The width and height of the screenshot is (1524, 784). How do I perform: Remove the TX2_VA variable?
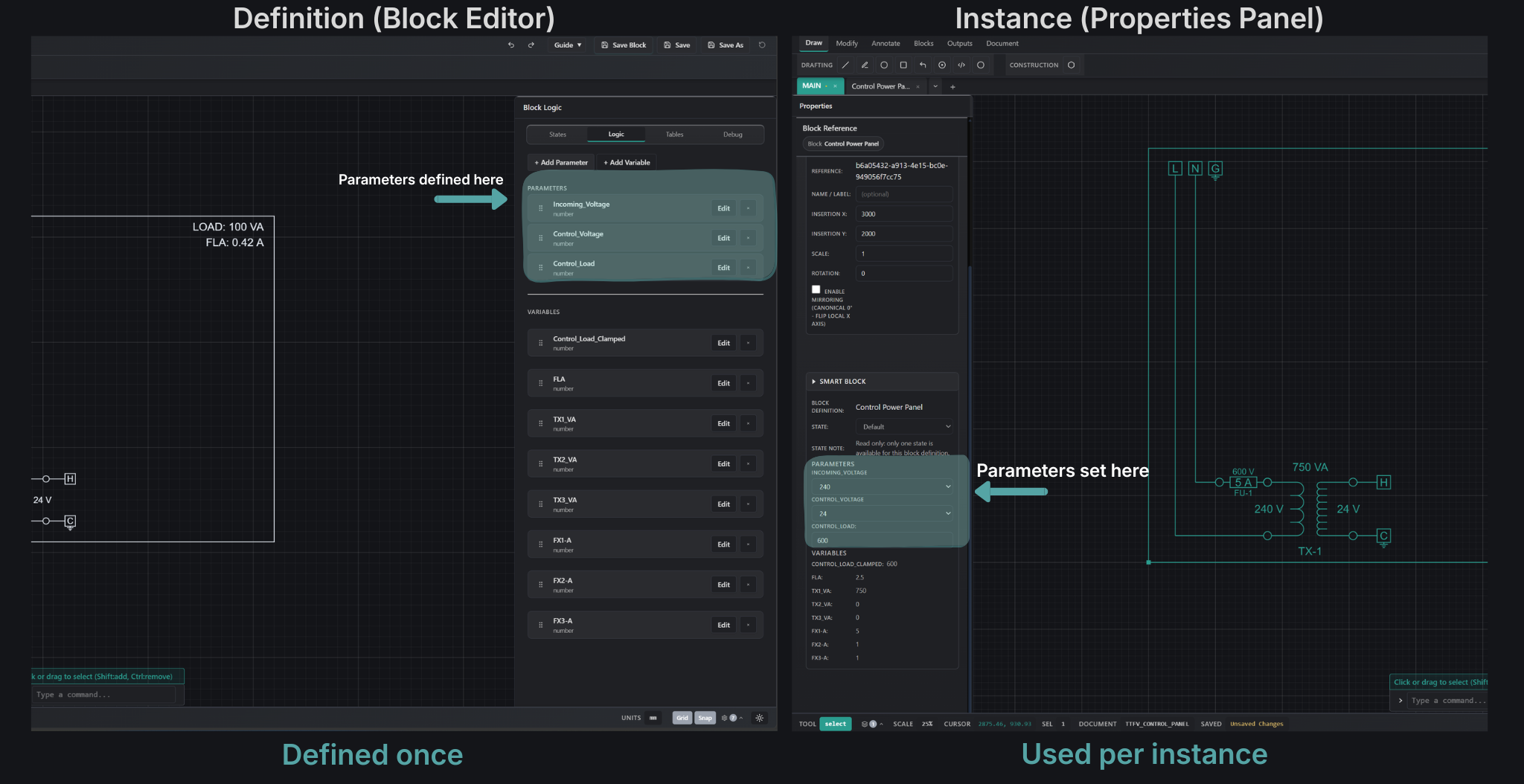[749, 464]
